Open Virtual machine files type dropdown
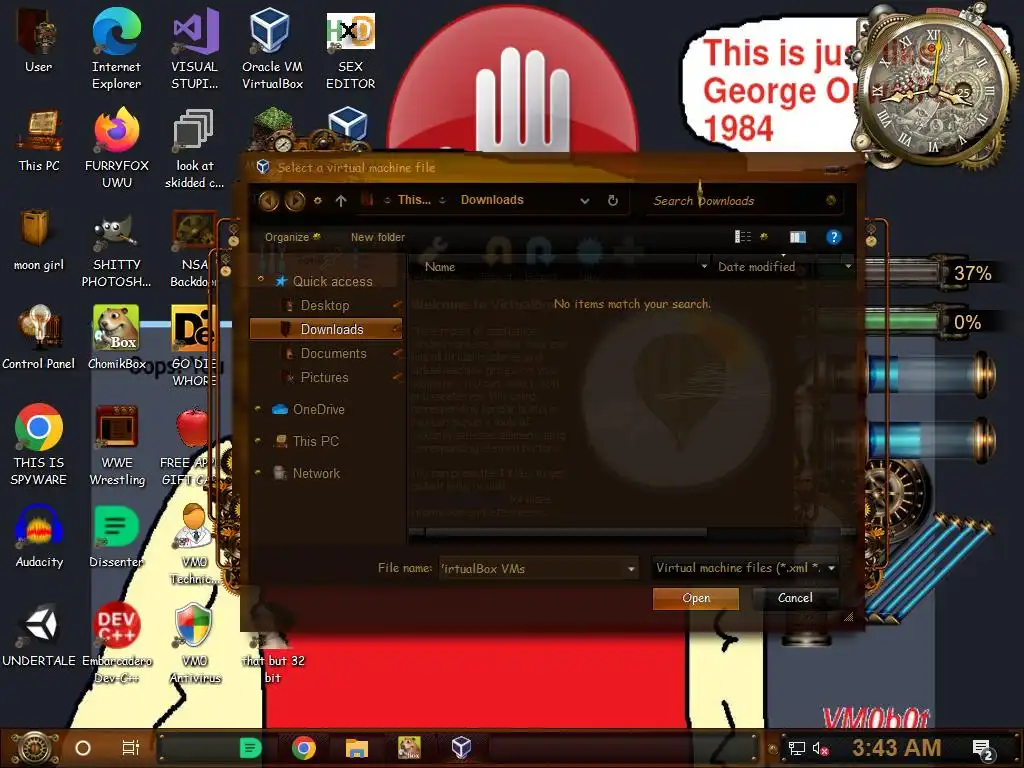The width and height of the screenshot is (1024, 768). (831, 568)
